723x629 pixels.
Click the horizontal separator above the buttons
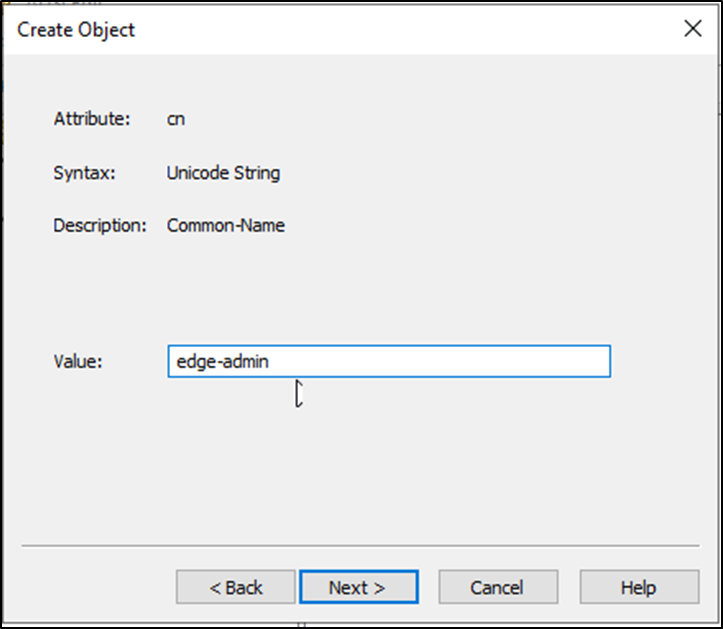(x=360, y=547)
